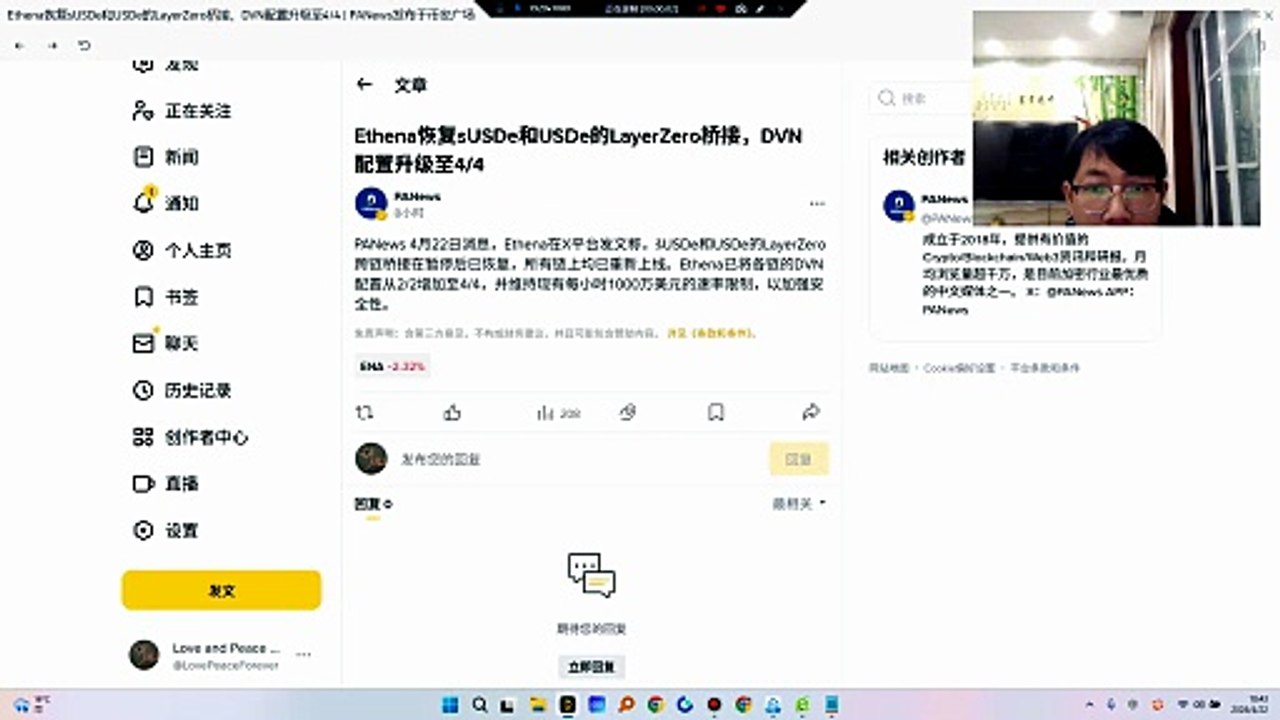
Task: Open the 最相关 sort dropdown
Action: click(799, 504)
